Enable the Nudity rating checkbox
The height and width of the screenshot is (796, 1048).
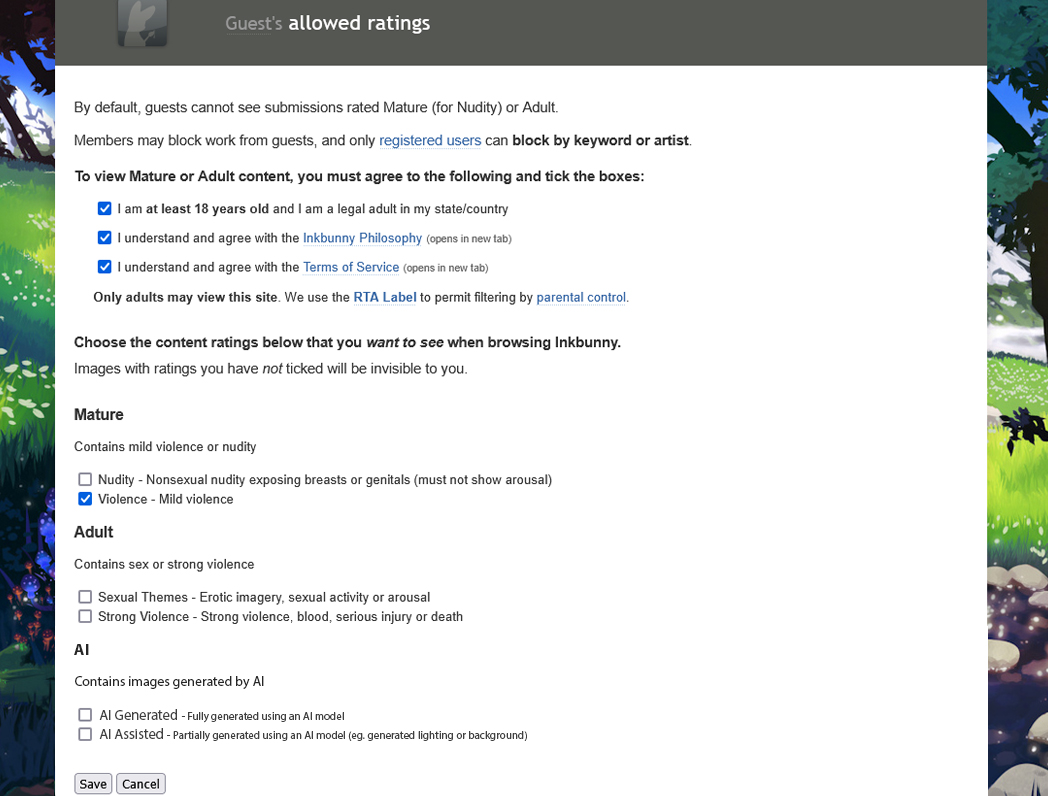click(x=85, y=480)
